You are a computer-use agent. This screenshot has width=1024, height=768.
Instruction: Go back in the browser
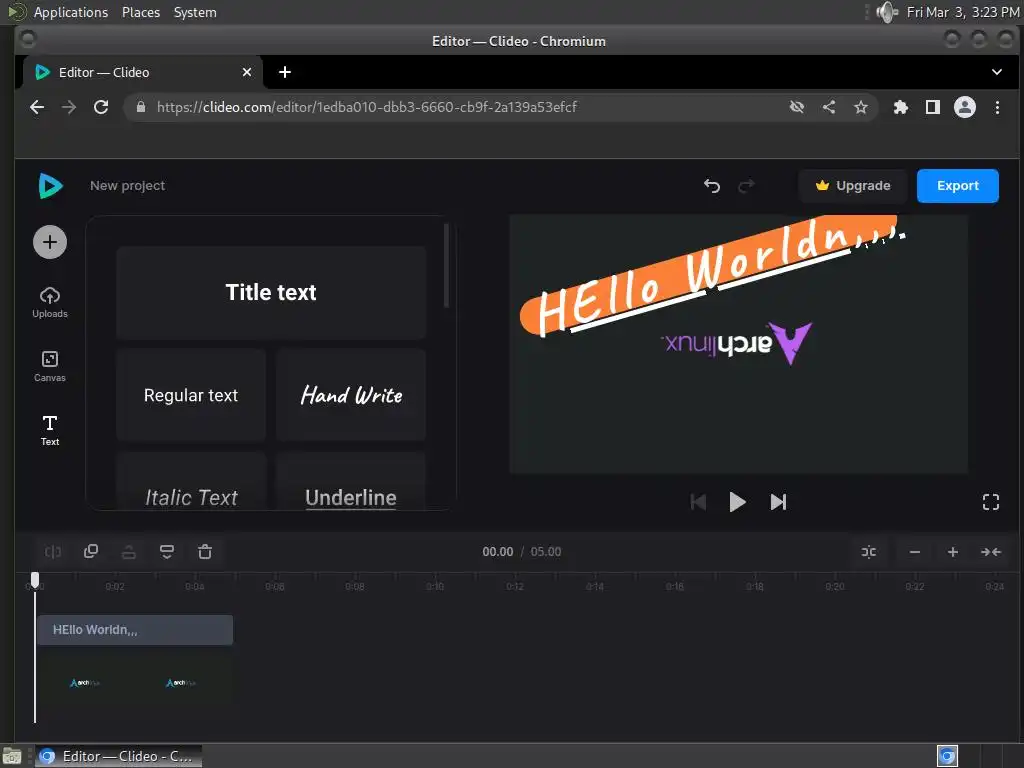37,107
